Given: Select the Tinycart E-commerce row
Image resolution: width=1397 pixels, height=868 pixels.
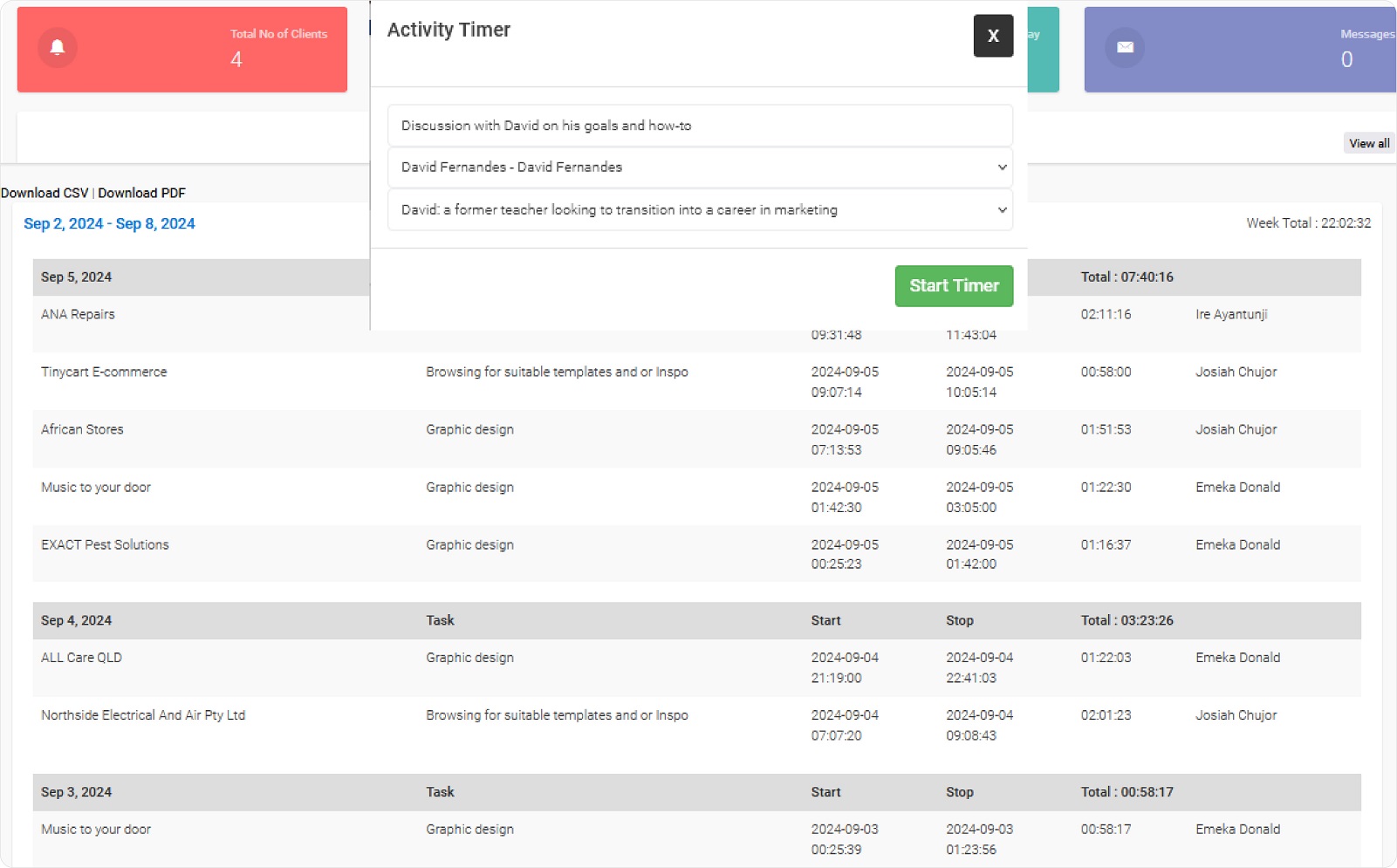Looking at the screenshot, I should coord(104,371).
